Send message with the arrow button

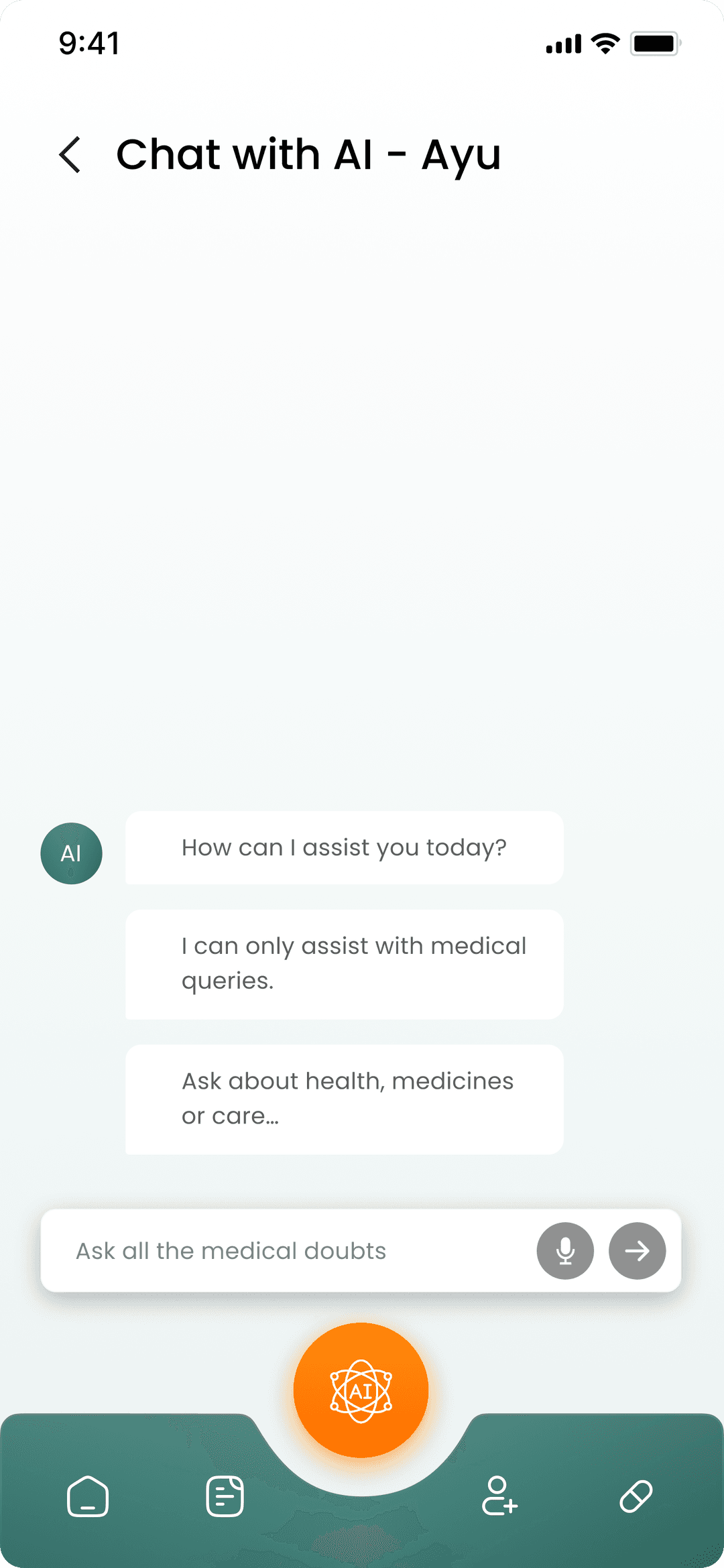tap(637, 1251)
